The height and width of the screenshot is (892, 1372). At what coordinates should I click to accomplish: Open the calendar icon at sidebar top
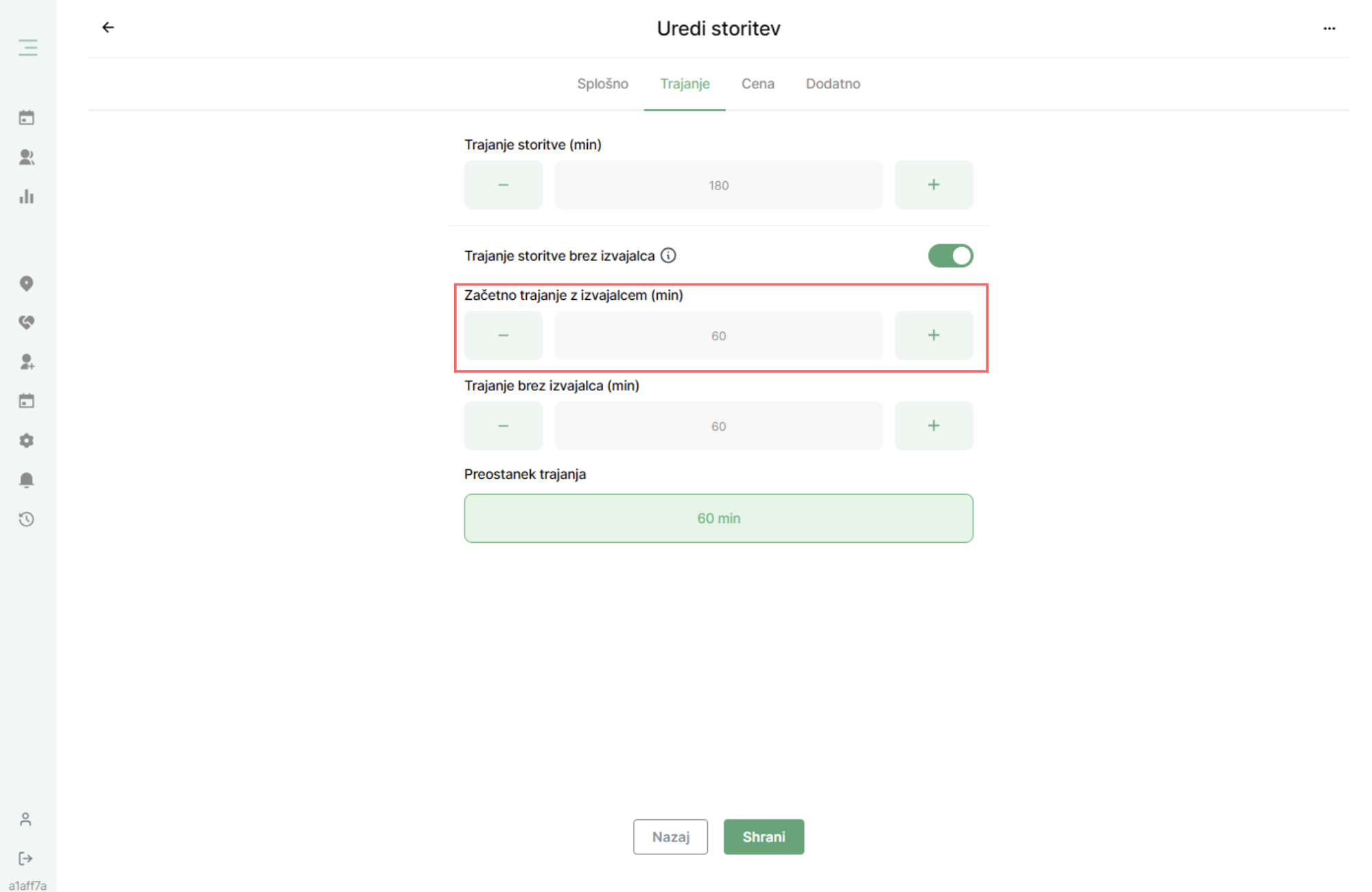click(x=27, y=117)
